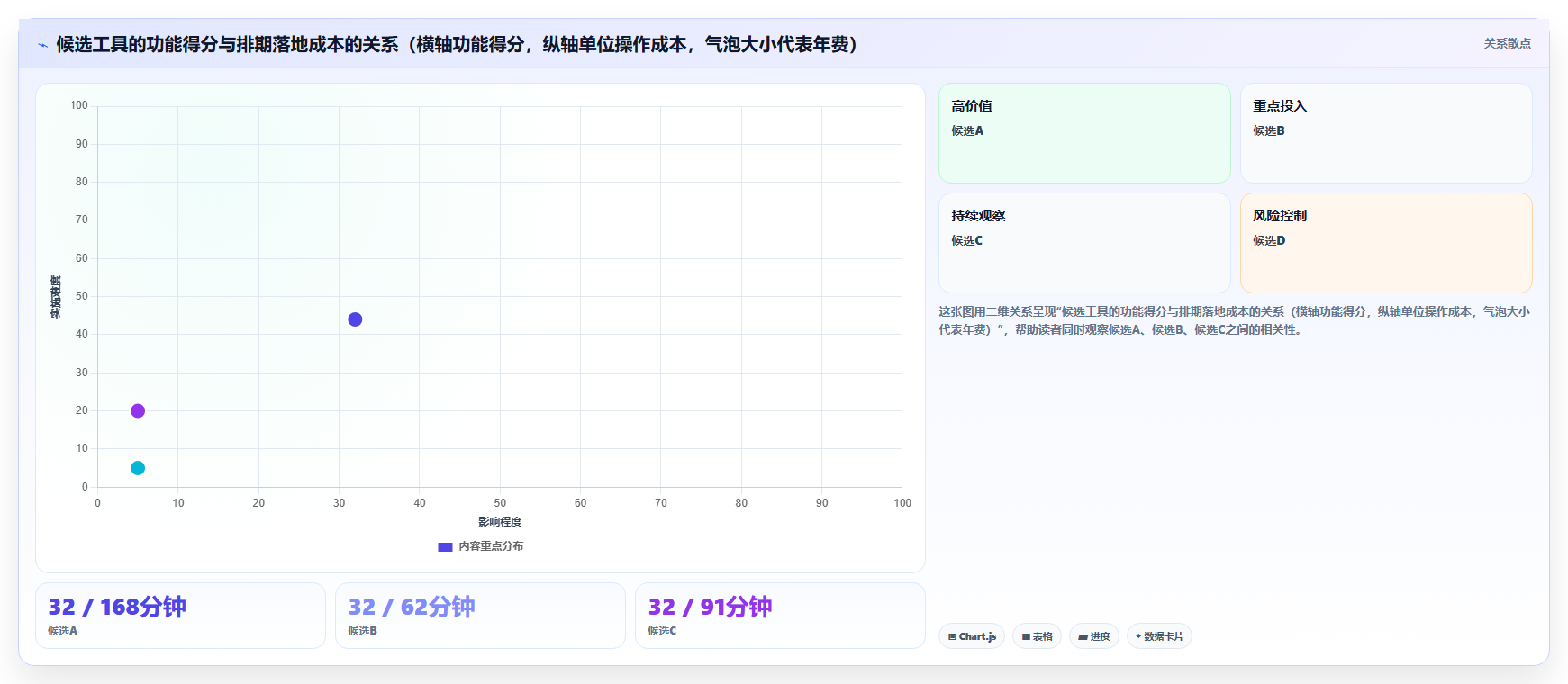Select the indigo scatter point near 32
The image size is (1568, 684).
tap(355, 319)
